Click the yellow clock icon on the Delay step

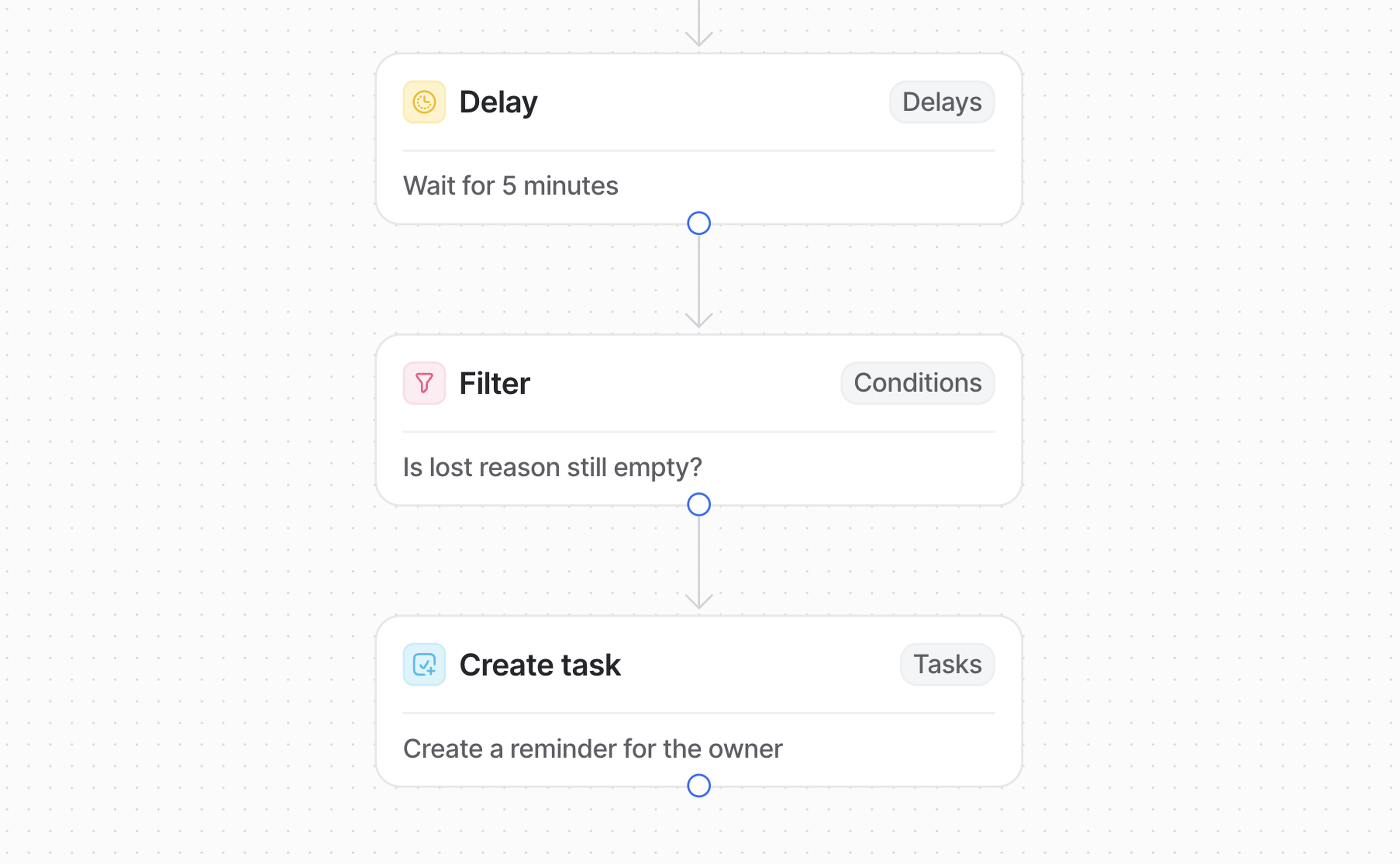[424, 102]
